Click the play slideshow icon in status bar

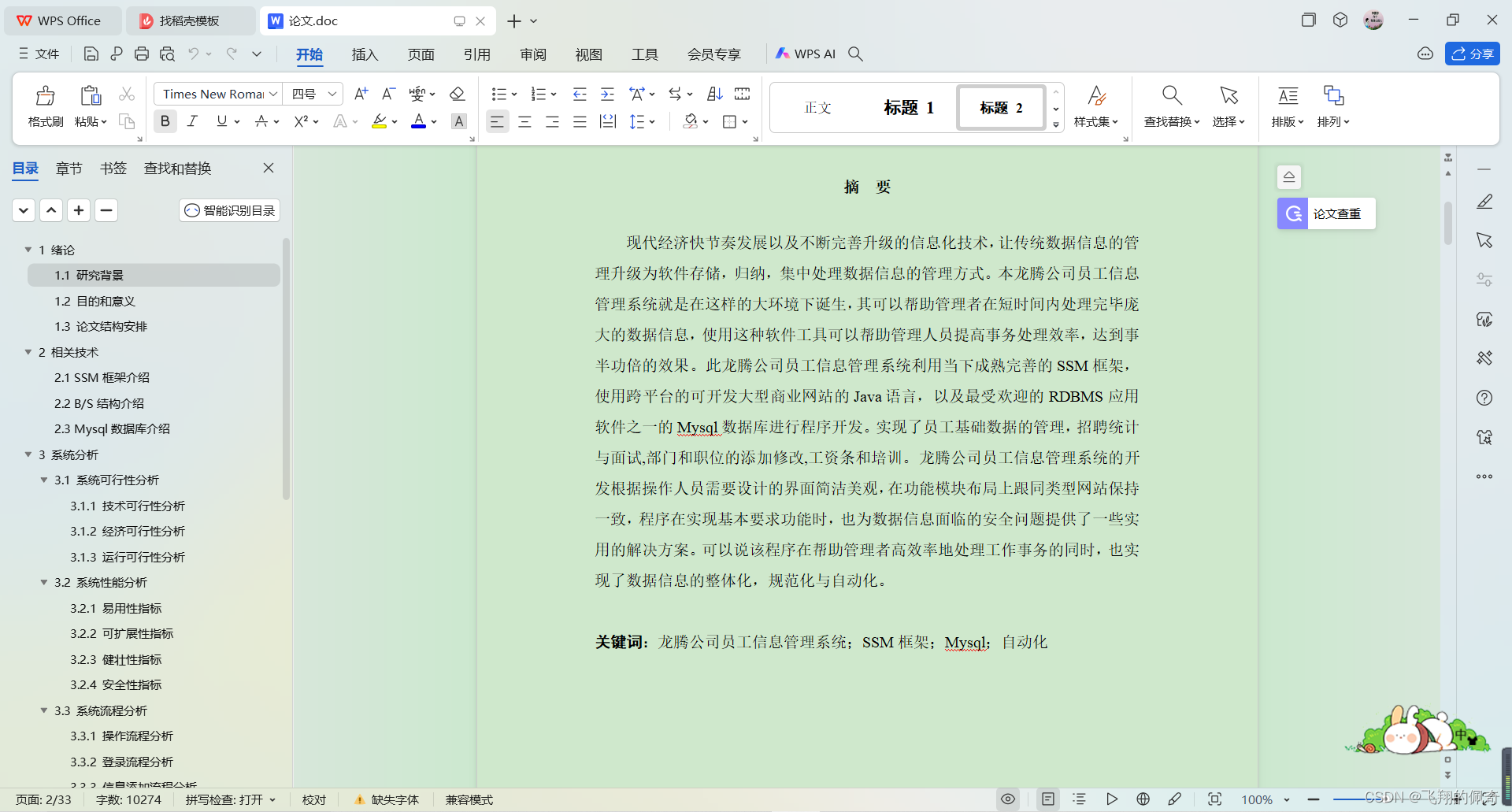pos(1111,799)
